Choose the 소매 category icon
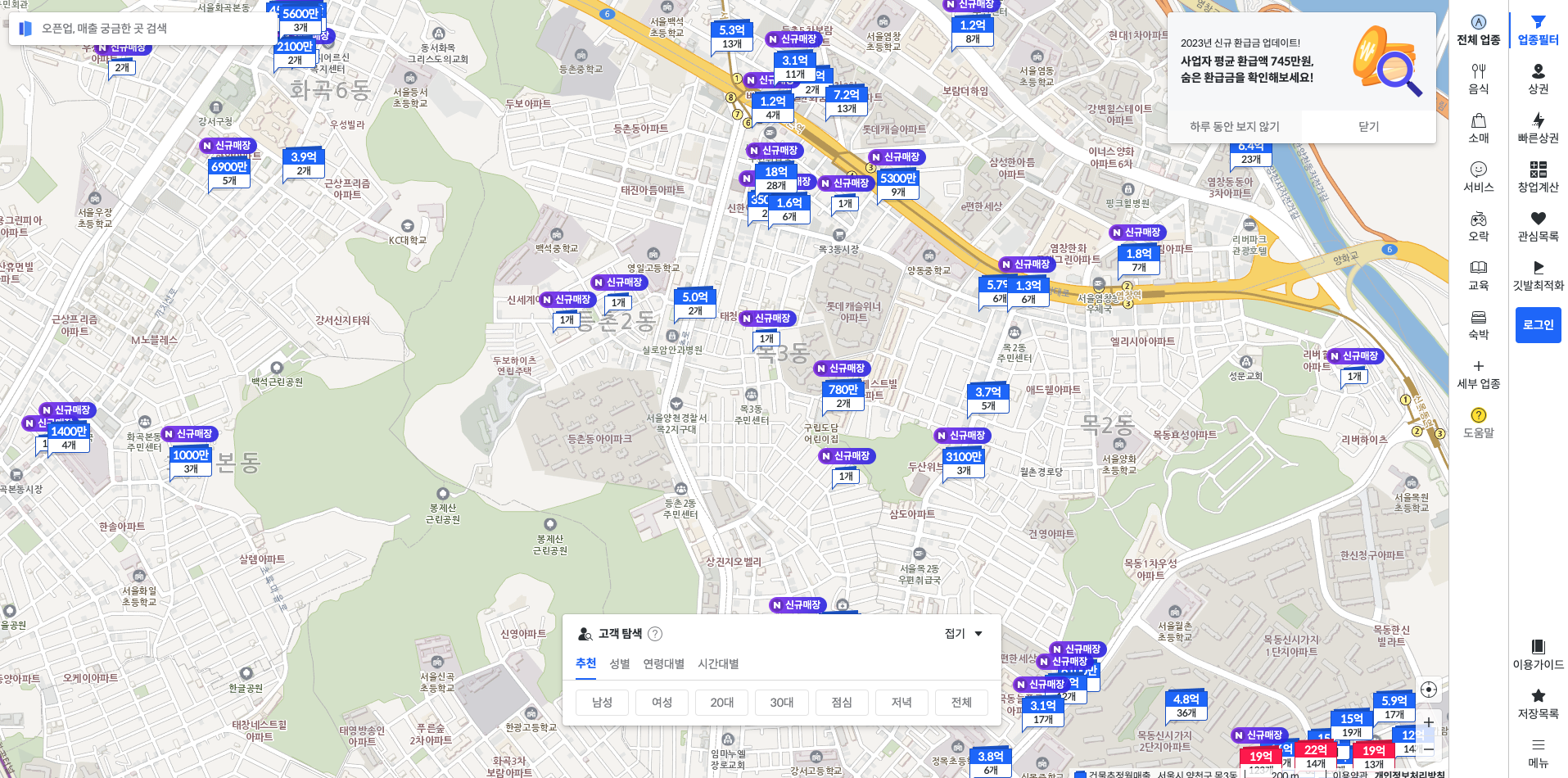 [1478, 120]
